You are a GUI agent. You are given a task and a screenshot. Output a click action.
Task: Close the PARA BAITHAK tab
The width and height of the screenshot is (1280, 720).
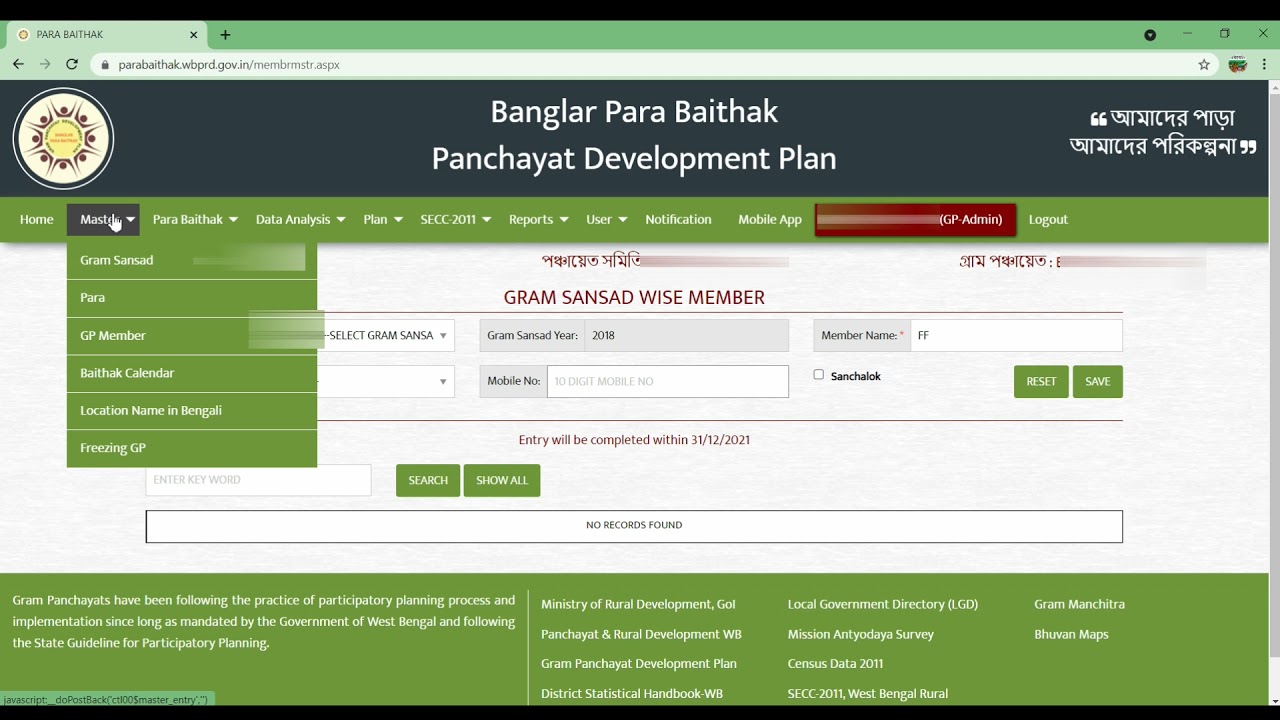click(193, 34)
